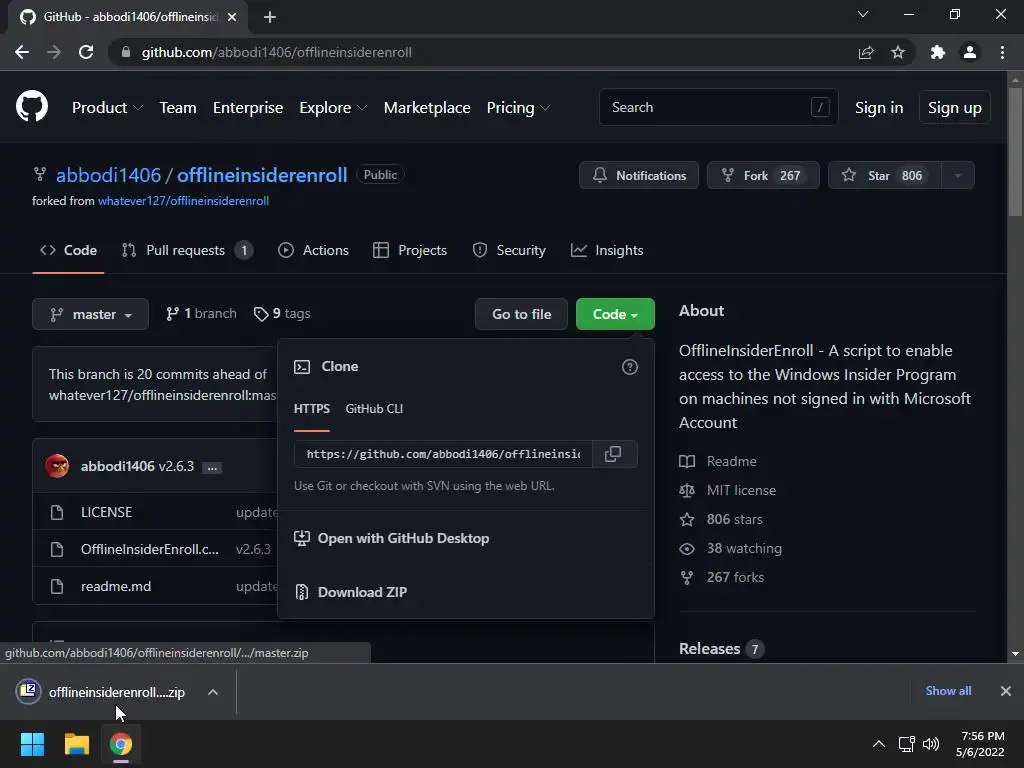Select the HTTPS clone tab
This screenshot has width=1024, height=768.
coord(312,409)
